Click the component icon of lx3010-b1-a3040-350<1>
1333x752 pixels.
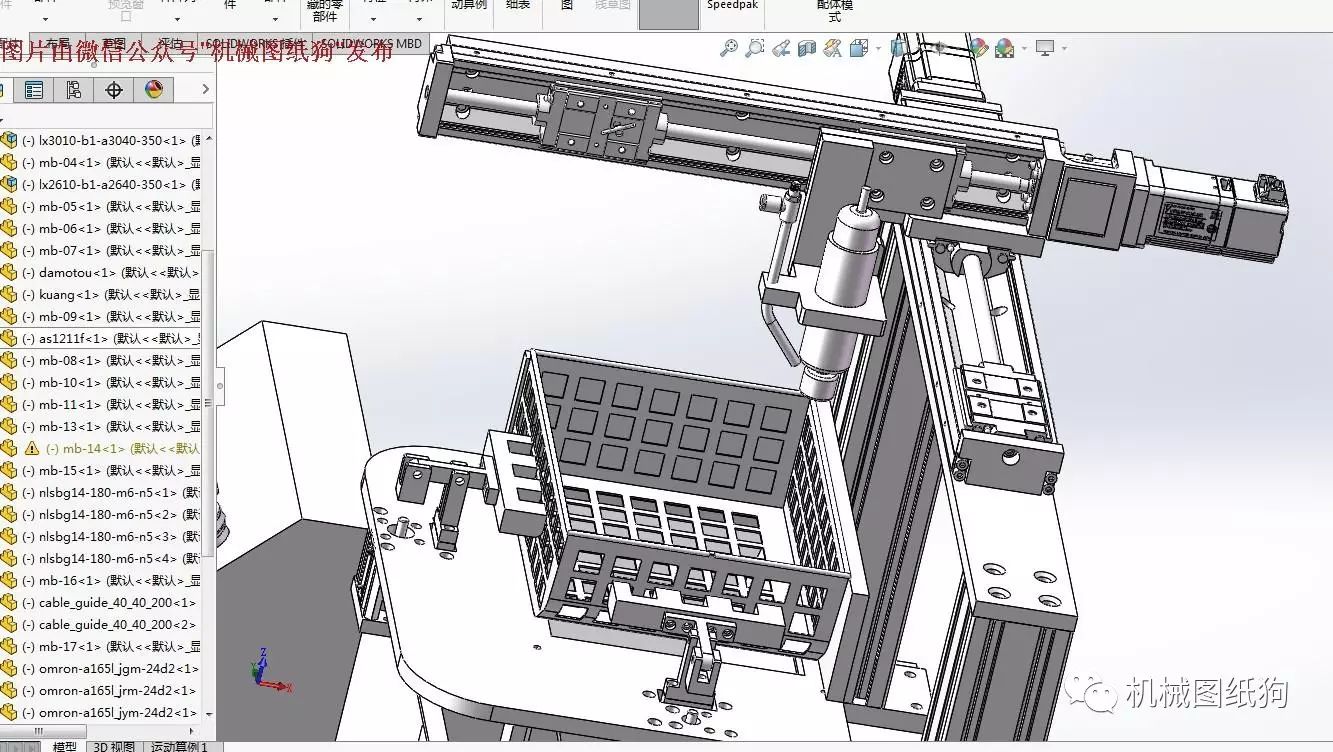(9, 141)
